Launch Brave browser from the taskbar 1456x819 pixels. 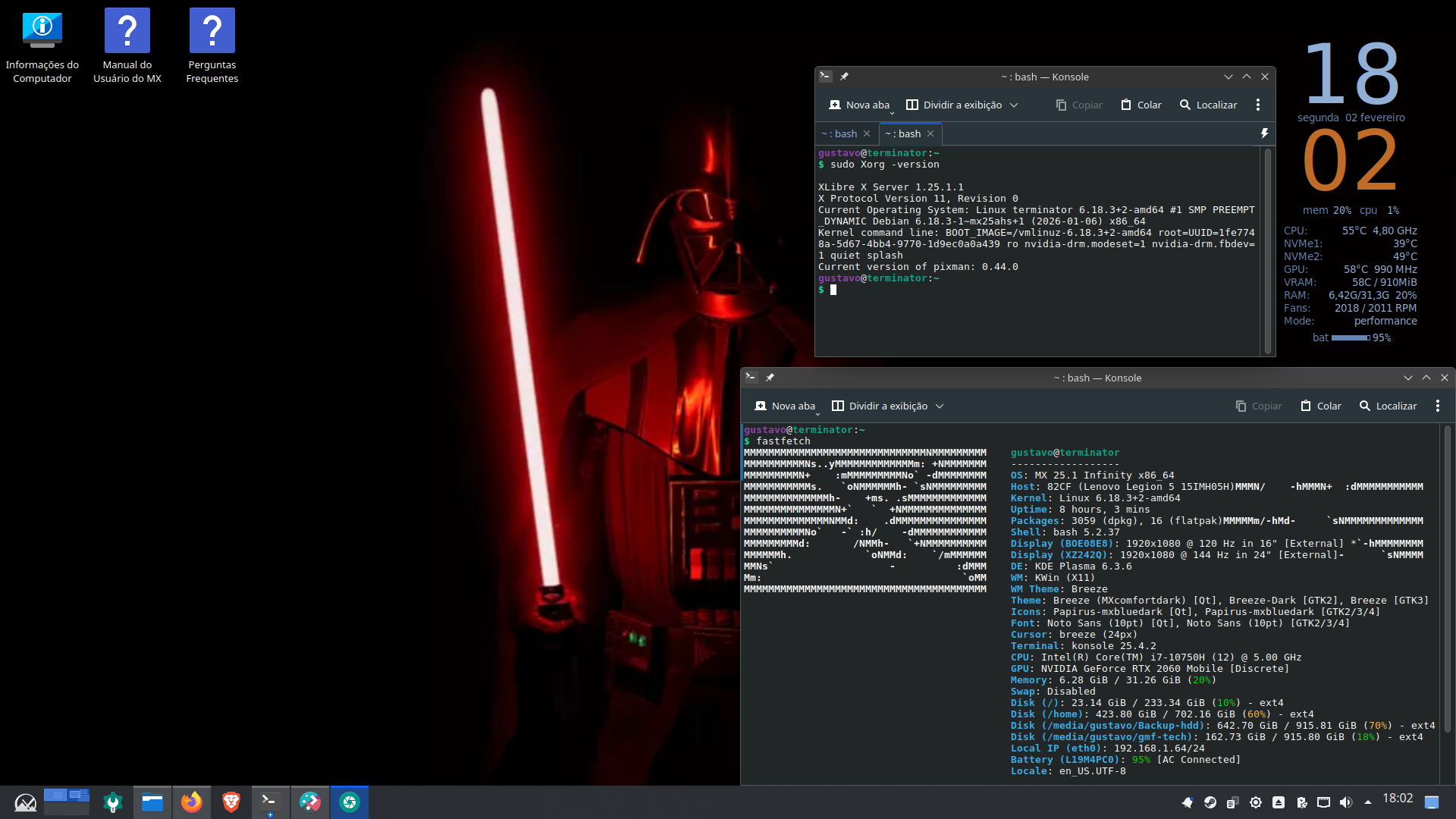231,802
